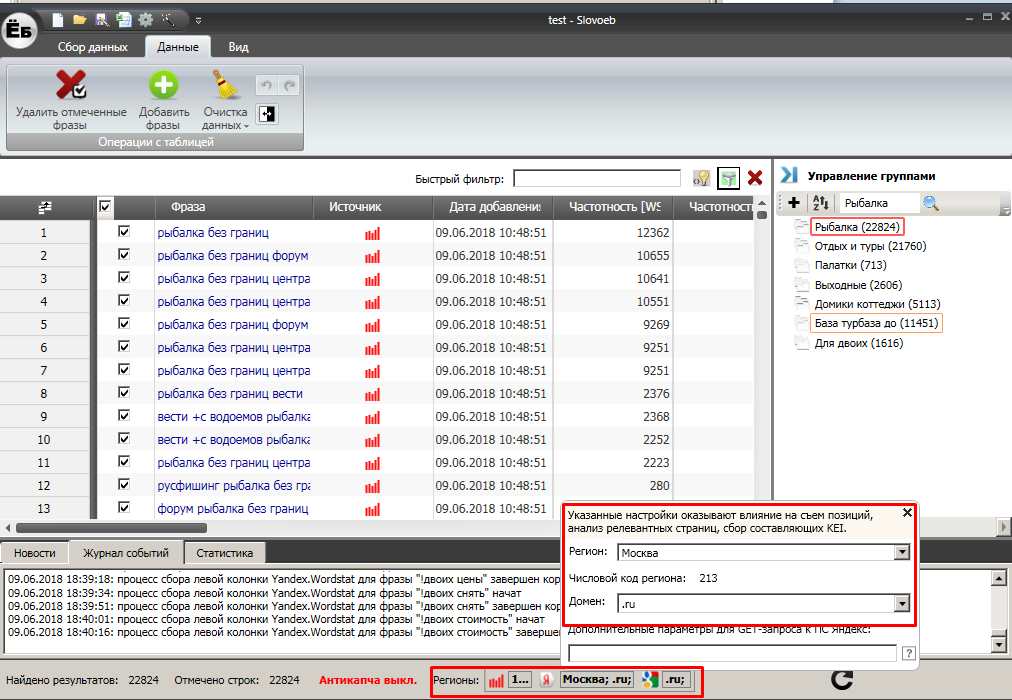This screenshot has height=700, width=1012.
Task: Click the table row-settings icon in header corner
Action: (x=45, y=207)
